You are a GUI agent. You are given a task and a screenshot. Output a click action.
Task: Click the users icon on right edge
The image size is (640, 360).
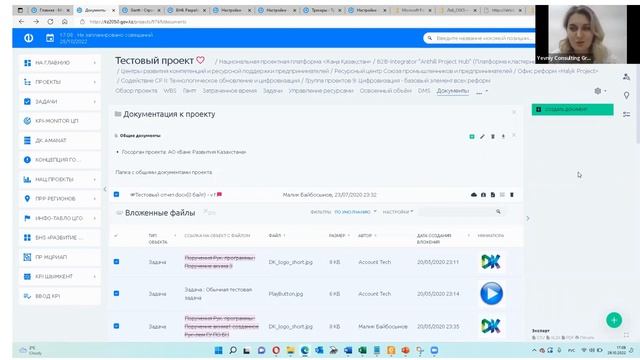[627, 77]
